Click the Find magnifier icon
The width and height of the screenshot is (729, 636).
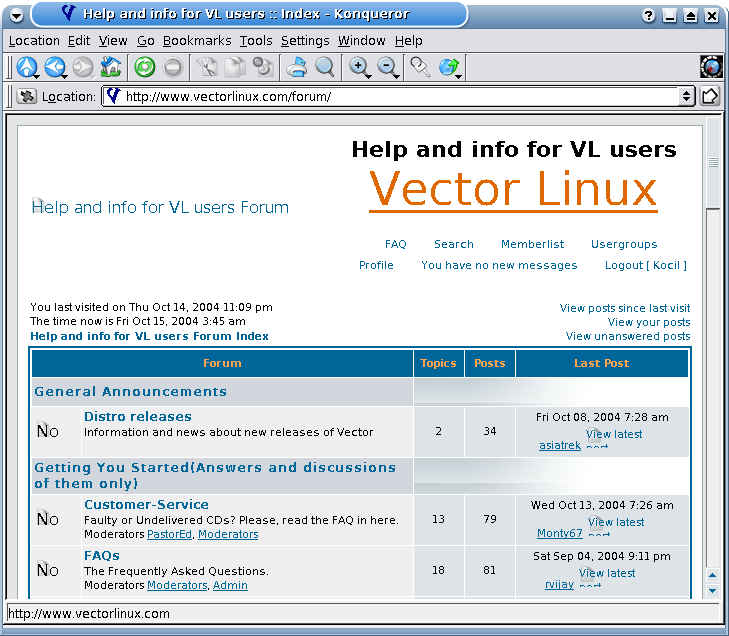coord(325,67)
